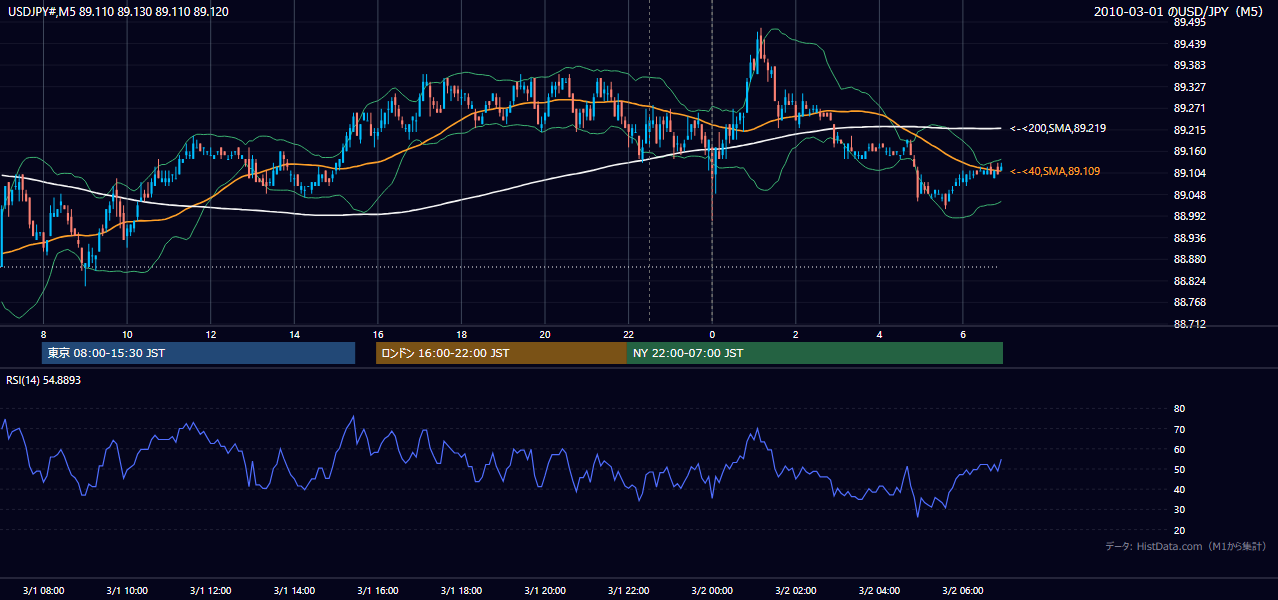Click hour label 16 under the price chart
Image resolution: width=1278 pixels, height=600 pixels.
[x=377, y=334]
